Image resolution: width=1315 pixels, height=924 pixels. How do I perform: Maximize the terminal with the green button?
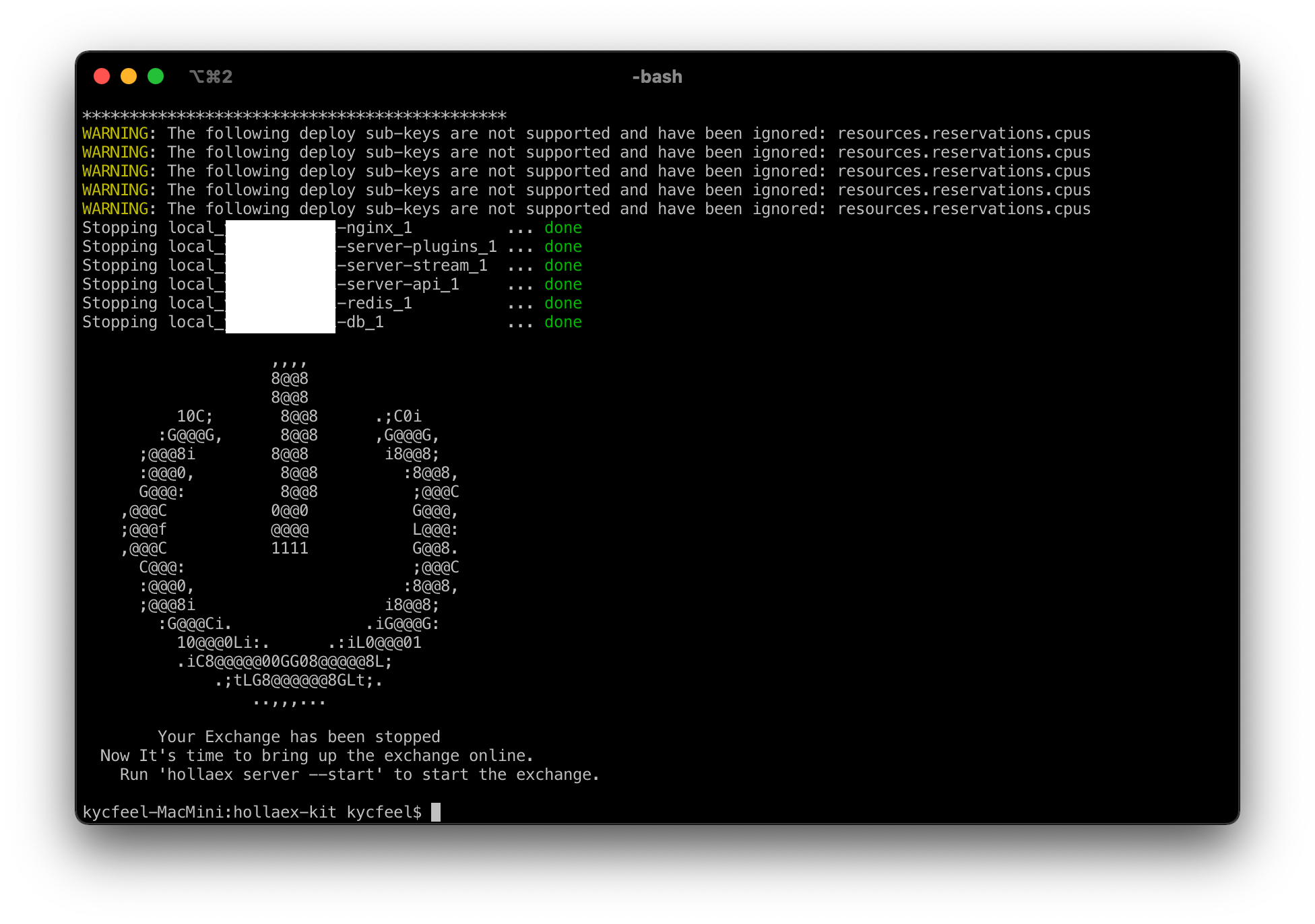(156, 76)
